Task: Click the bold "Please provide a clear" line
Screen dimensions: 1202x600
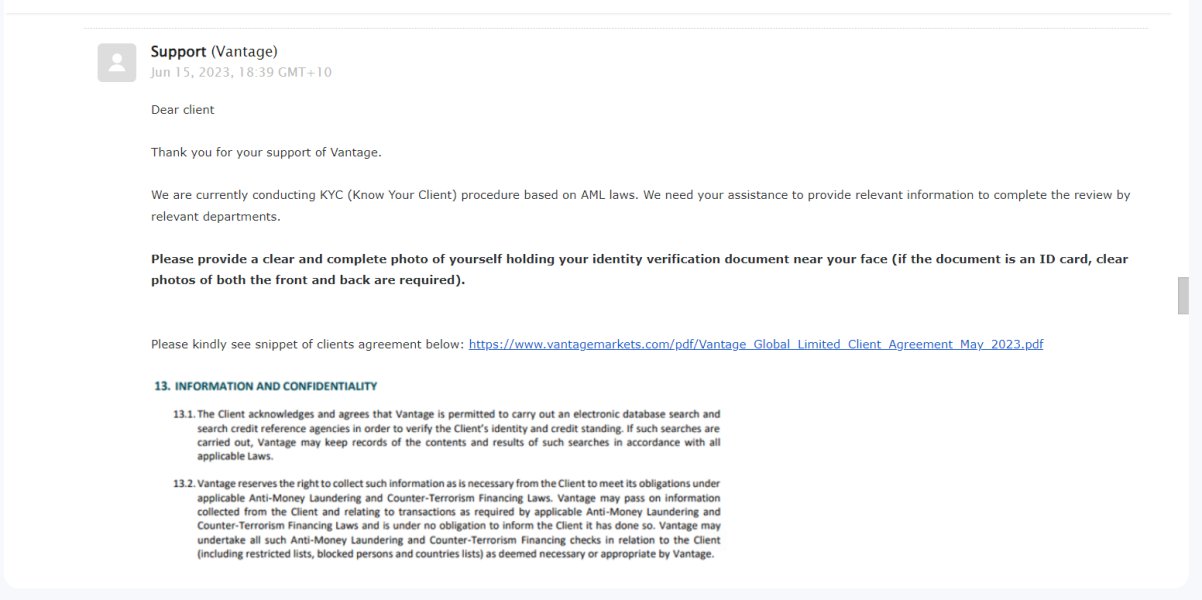Action: (x=639, y=259)
